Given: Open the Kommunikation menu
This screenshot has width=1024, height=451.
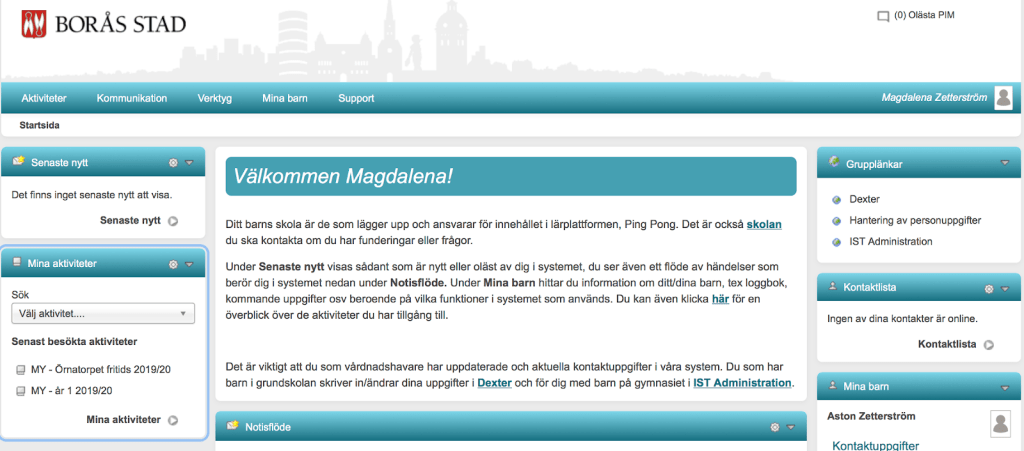Looking at the screenshot, I should tap(131, 98).
